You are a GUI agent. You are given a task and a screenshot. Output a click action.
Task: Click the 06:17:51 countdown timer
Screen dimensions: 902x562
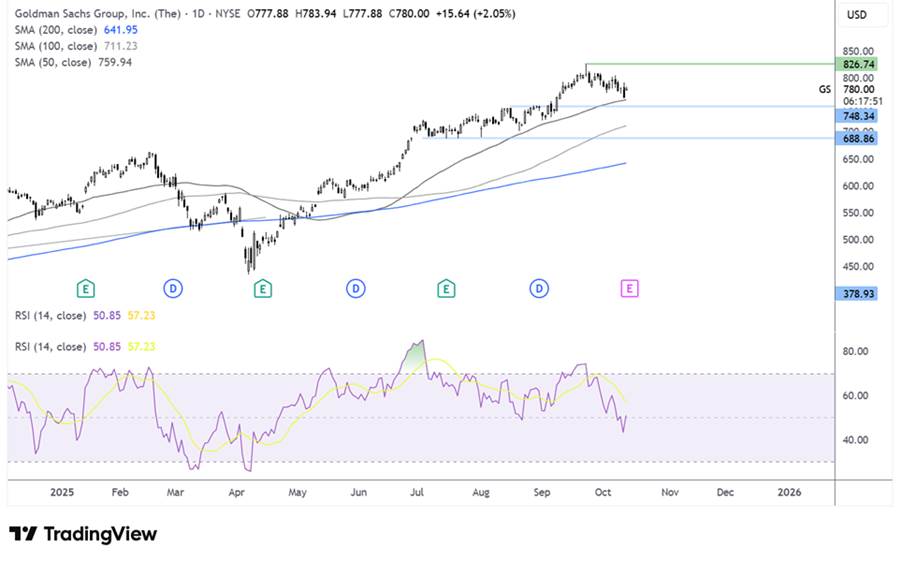click(862, 101)
